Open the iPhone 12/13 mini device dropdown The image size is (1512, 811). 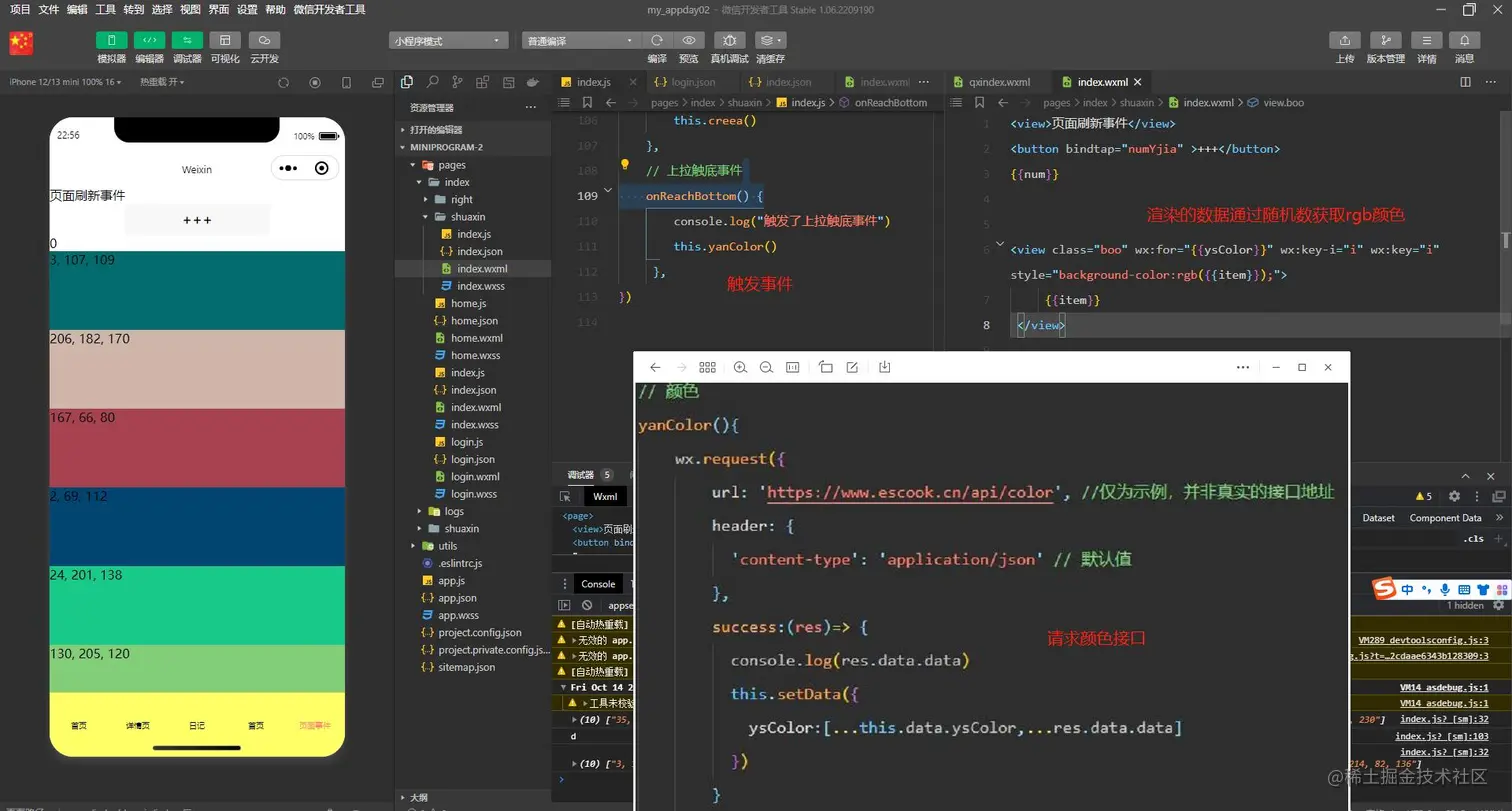point(64,82)
